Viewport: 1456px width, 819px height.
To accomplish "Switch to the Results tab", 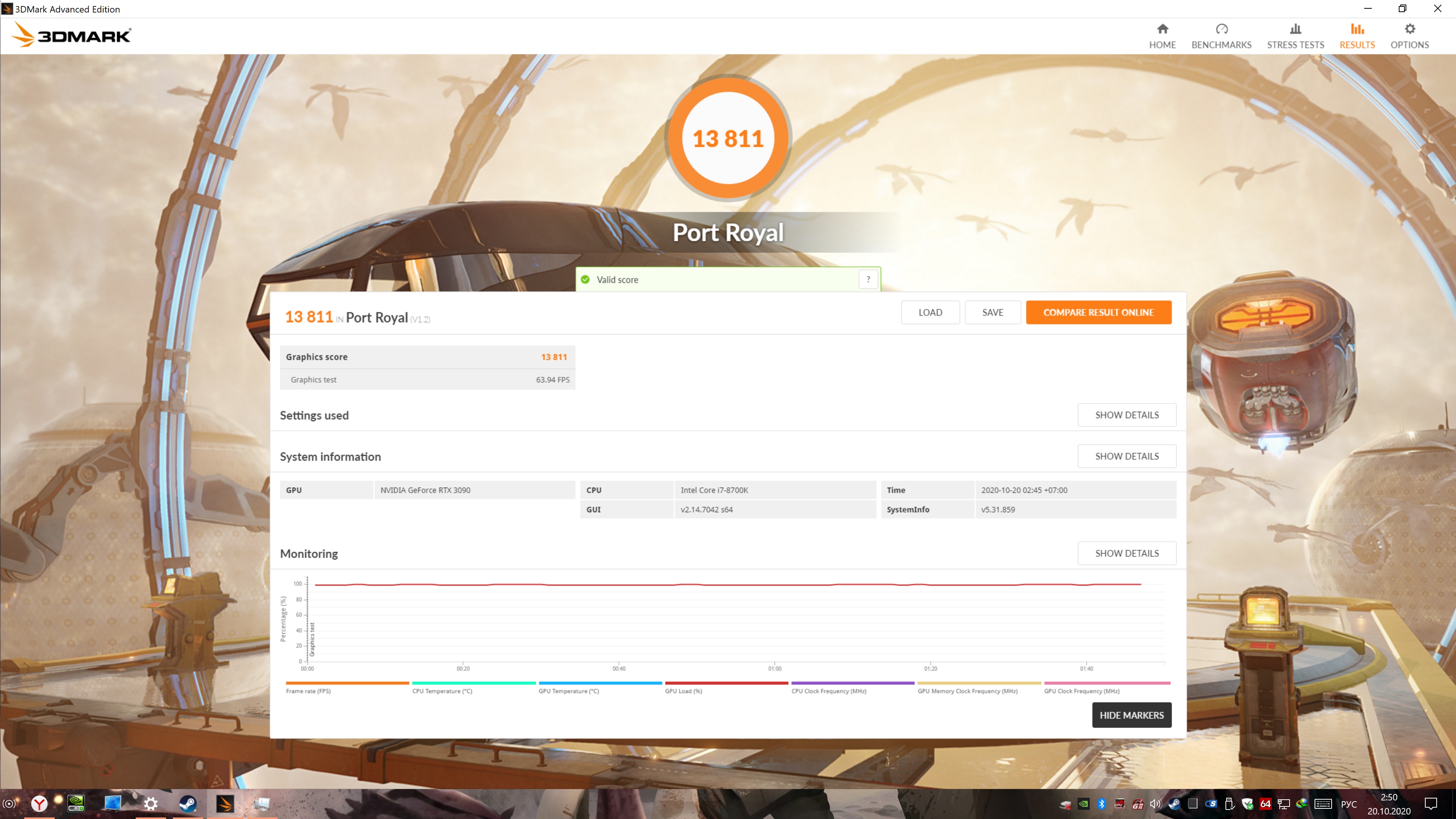I will click(1357, 36).
